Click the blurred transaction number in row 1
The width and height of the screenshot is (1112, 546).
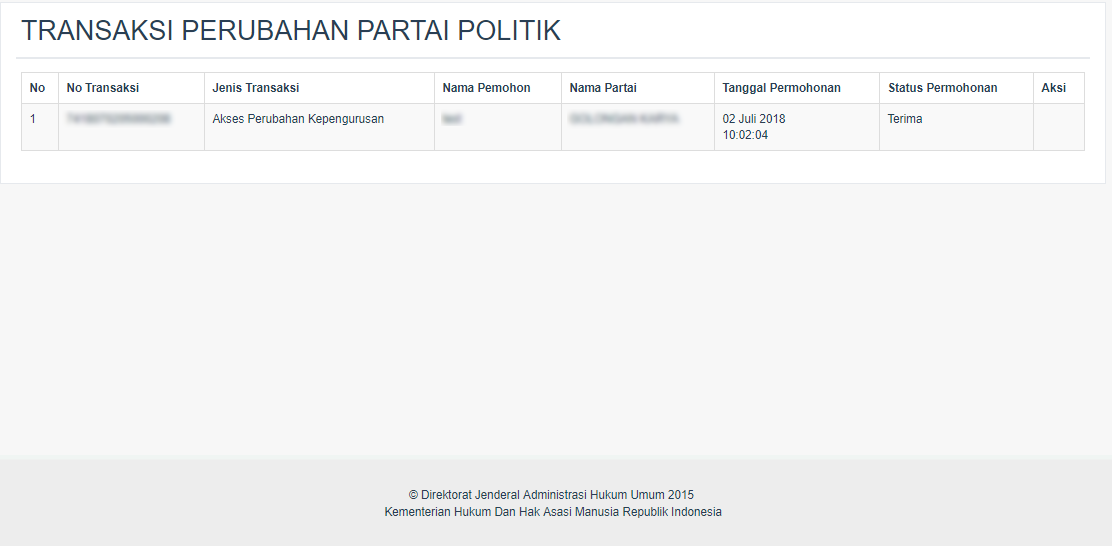(x=118, y=119)
